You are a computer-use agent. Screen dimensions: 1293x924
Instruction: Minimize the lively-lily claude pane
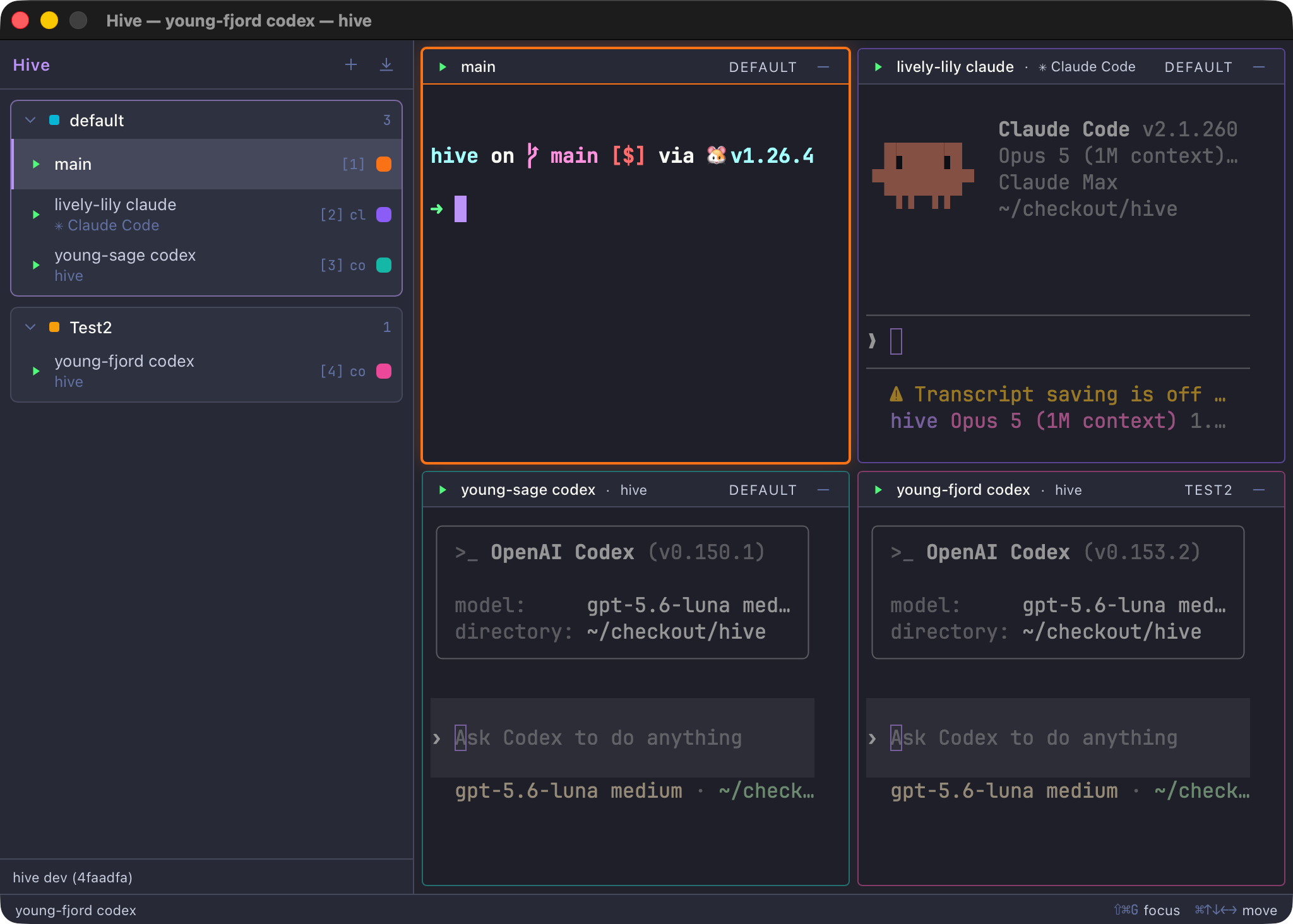point(1259,67)
